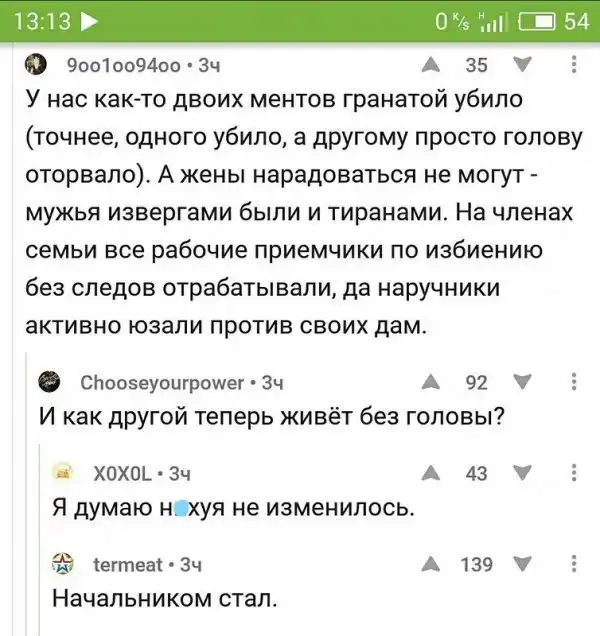Tap the termeat username
The width and height of the screenshot is (600, 636).
[x=125, y=566]
